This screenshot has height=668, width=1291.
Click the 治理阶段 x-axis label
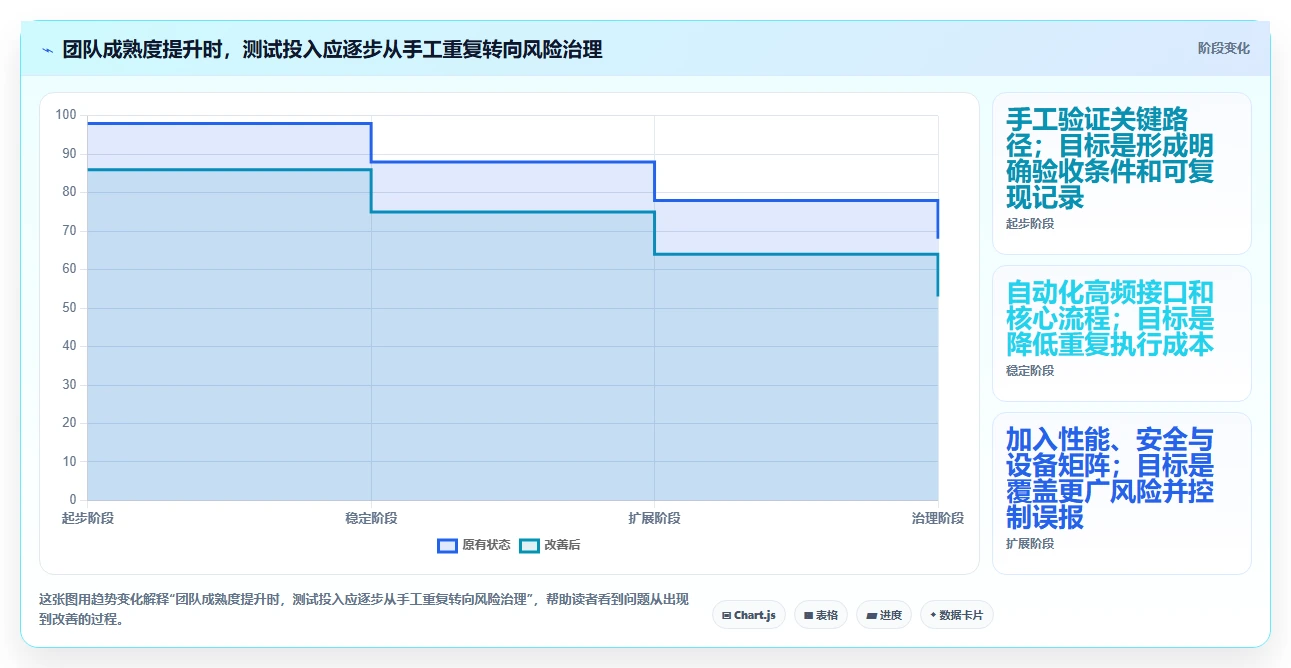[938, 518]
